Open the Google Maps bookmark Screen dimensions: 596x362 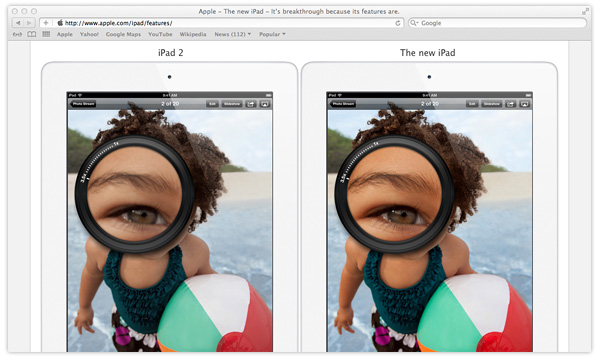[x=123, y=34]
